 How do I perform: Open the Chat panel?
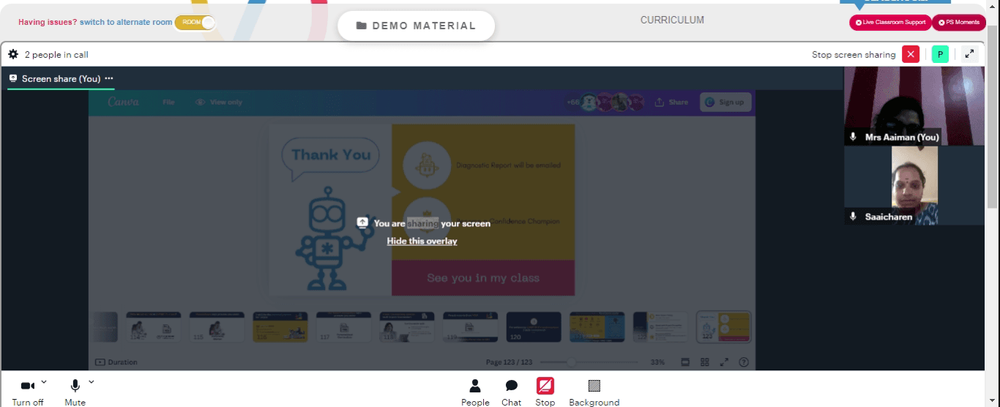[x=511, y=392]
